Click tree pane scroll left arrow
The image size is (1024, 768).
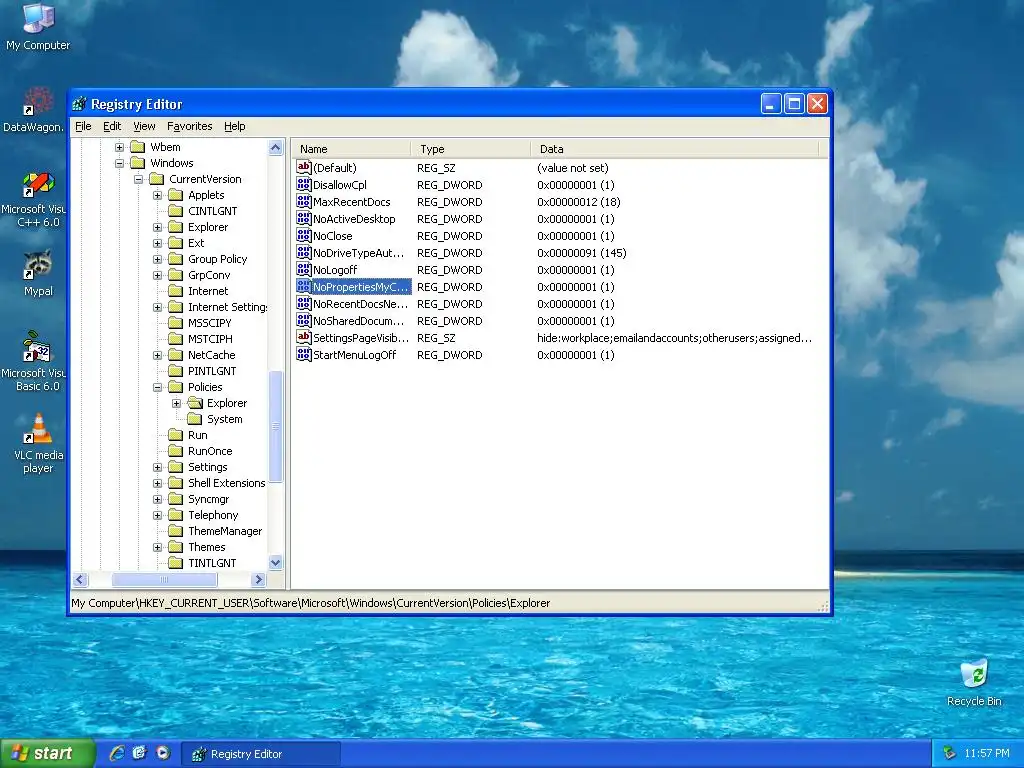[x=80, y=579]
